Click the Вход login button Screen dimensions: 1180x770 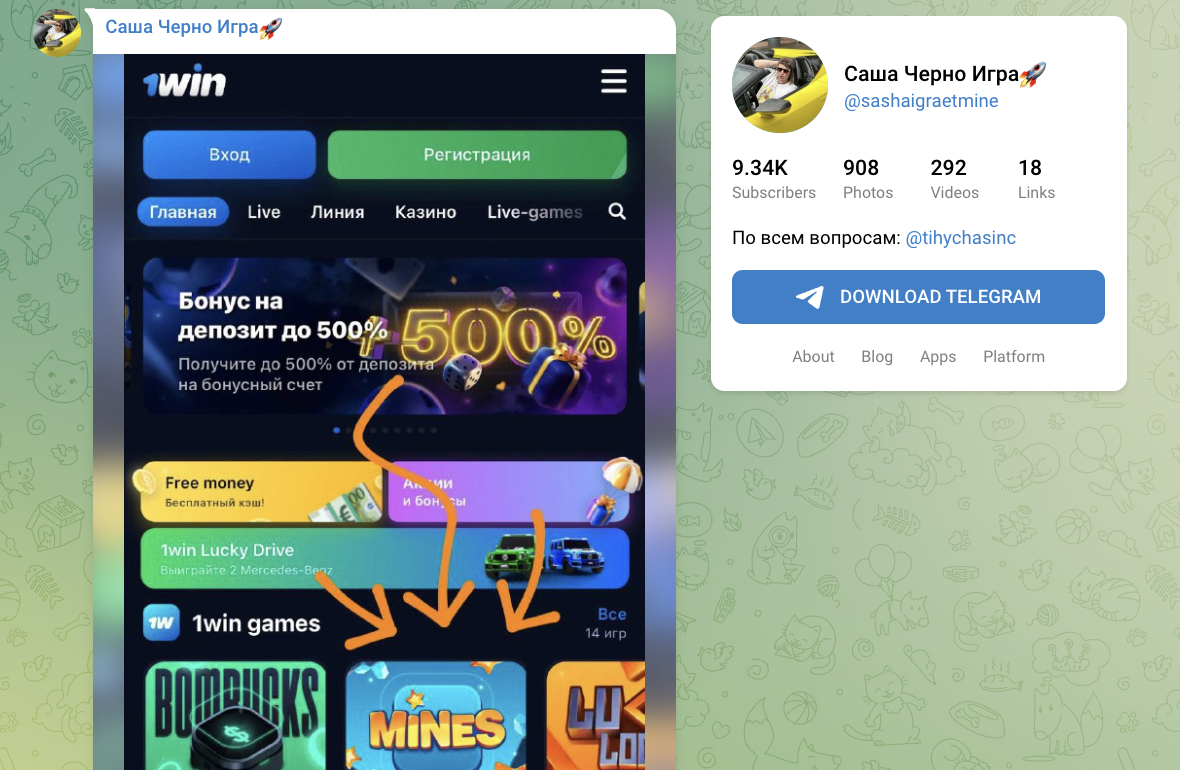[230, 154]
